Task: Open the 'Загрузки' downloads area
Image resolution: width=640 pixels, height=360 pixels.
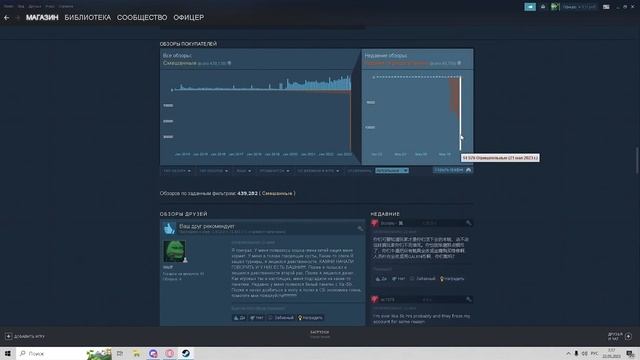Action: tap(320, 334)
